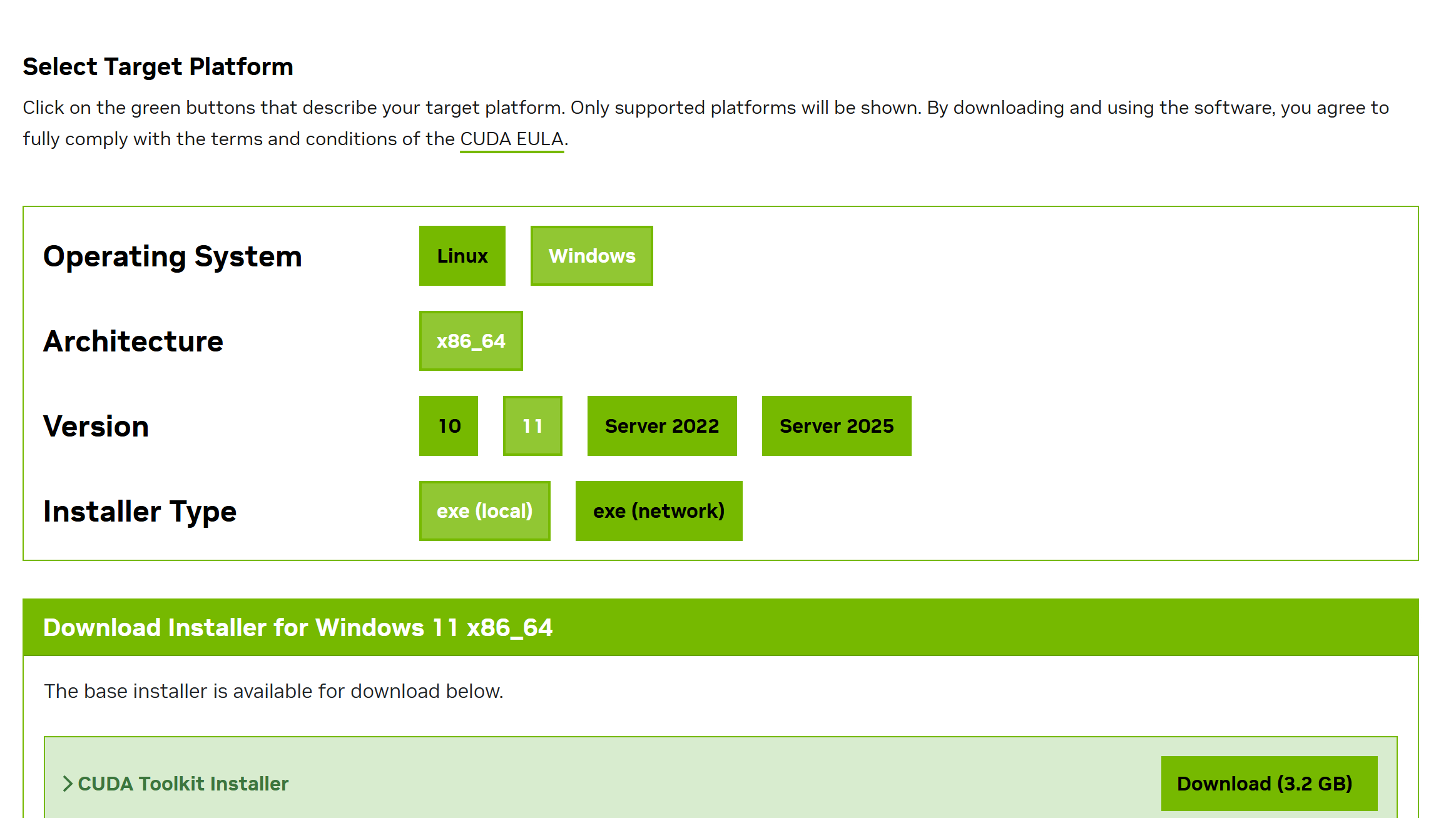
Task: Choose Server 2025 version
Action: point(836,426)
